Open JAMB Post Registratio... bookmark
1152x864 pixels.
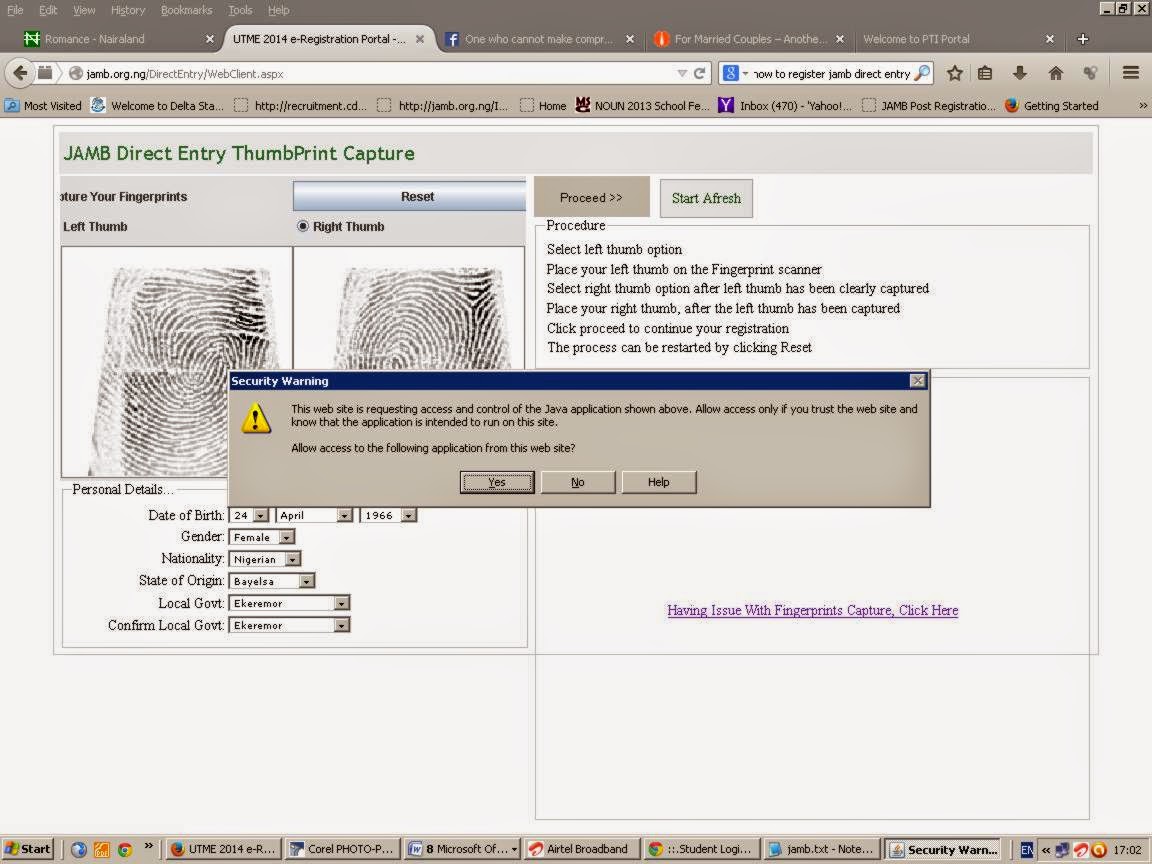tap(929, 106)
